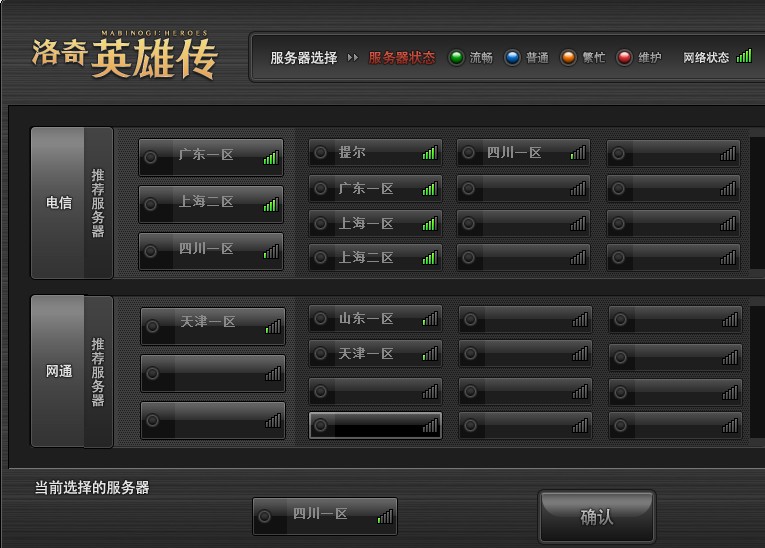The height and width of the screenshot is (548, 765).
Task: Click the 流畅 status text
Action: (x=481, y=58)
